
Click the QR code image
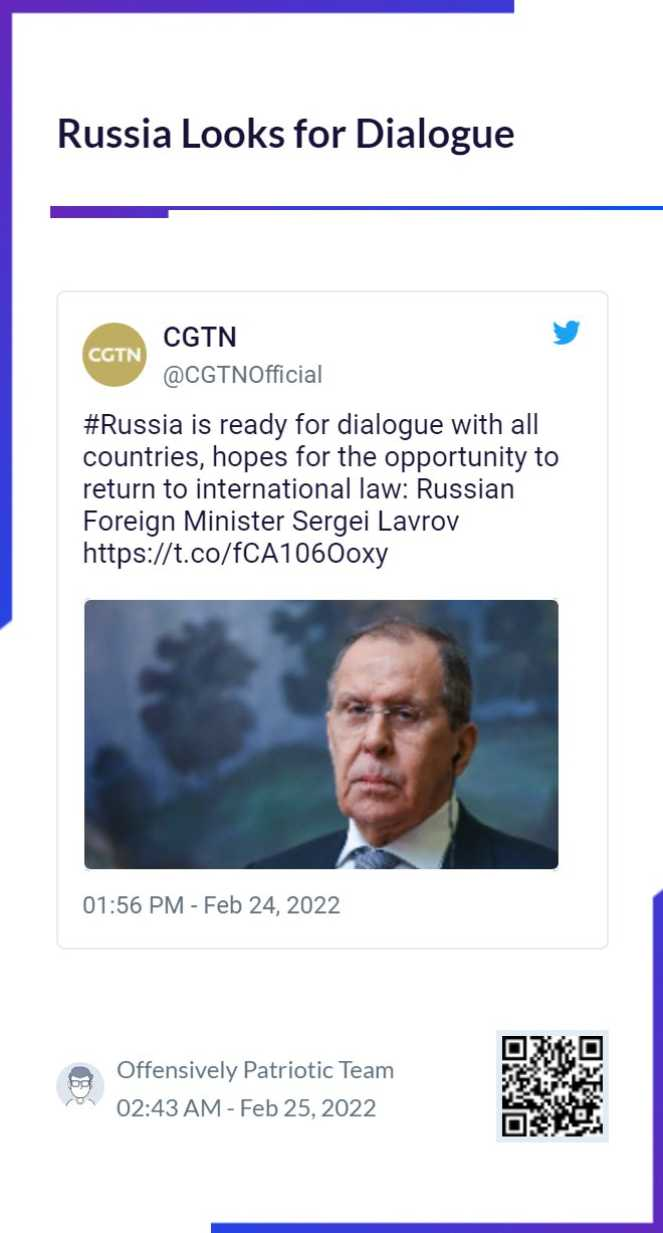(x=552, y=1086)
